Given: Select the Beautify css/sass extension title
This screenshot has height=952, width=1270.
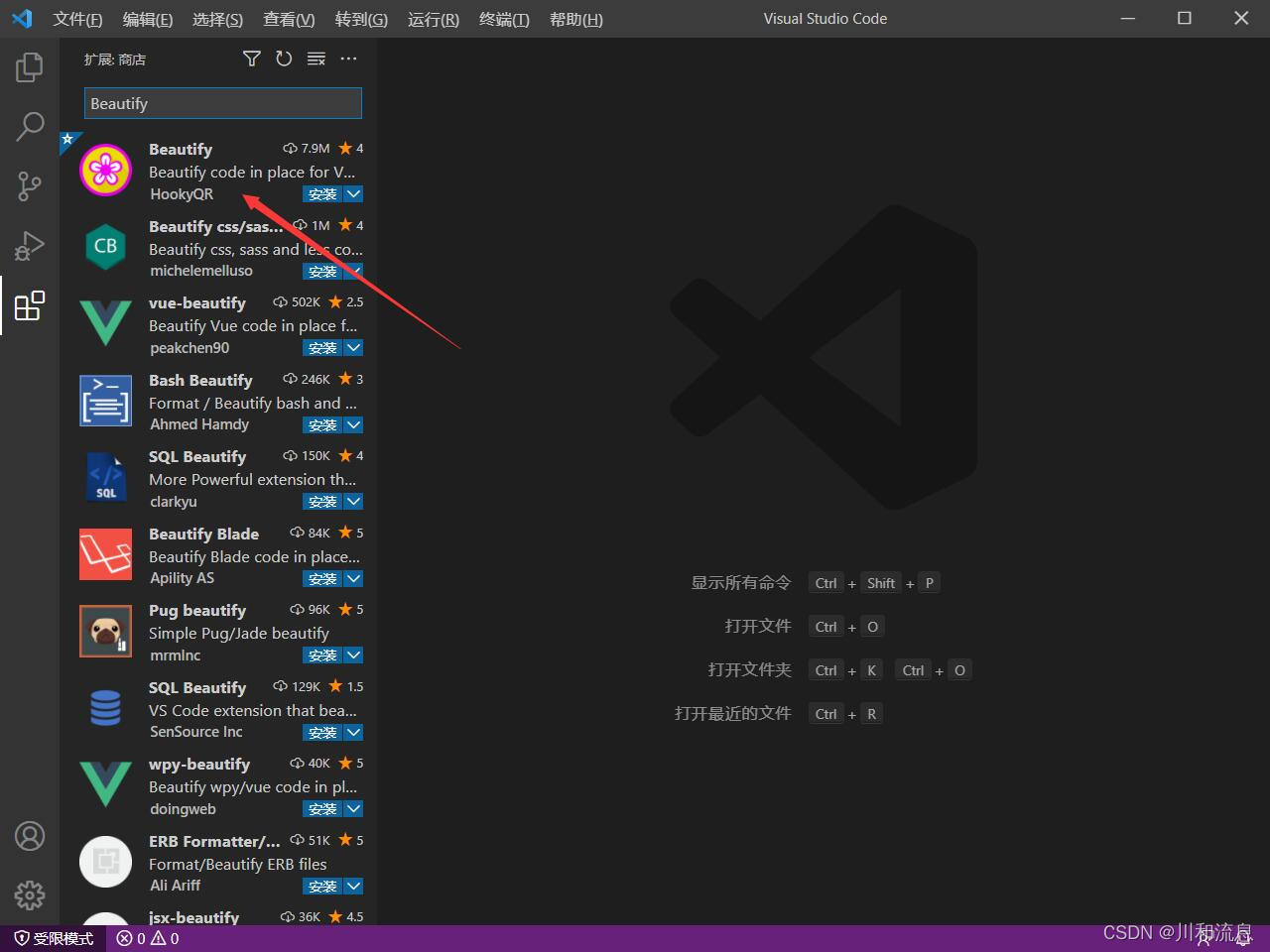Looking at the screenshot, I should click(215, 226).
